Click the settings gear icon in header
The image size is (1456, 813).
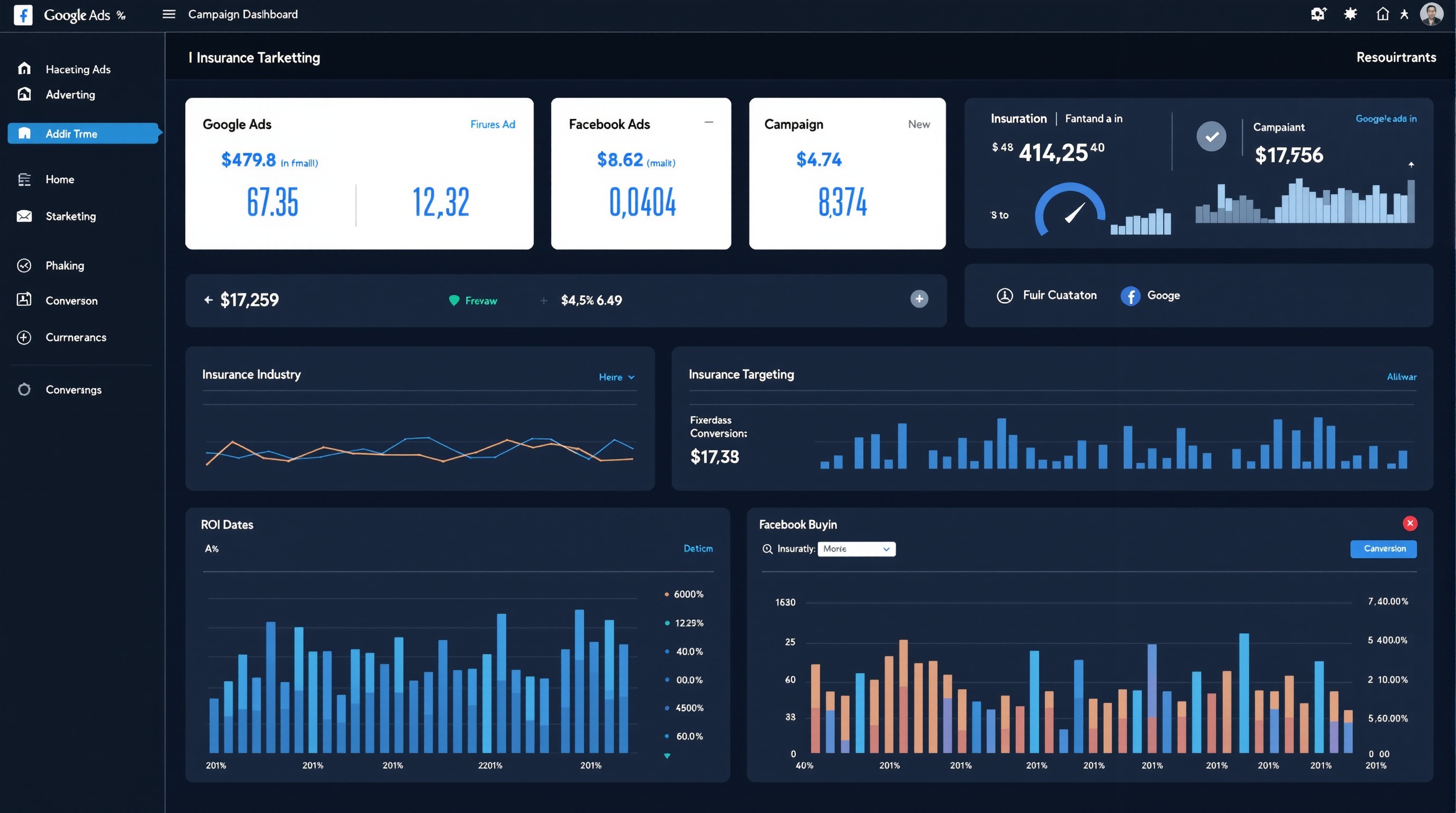1350,14
